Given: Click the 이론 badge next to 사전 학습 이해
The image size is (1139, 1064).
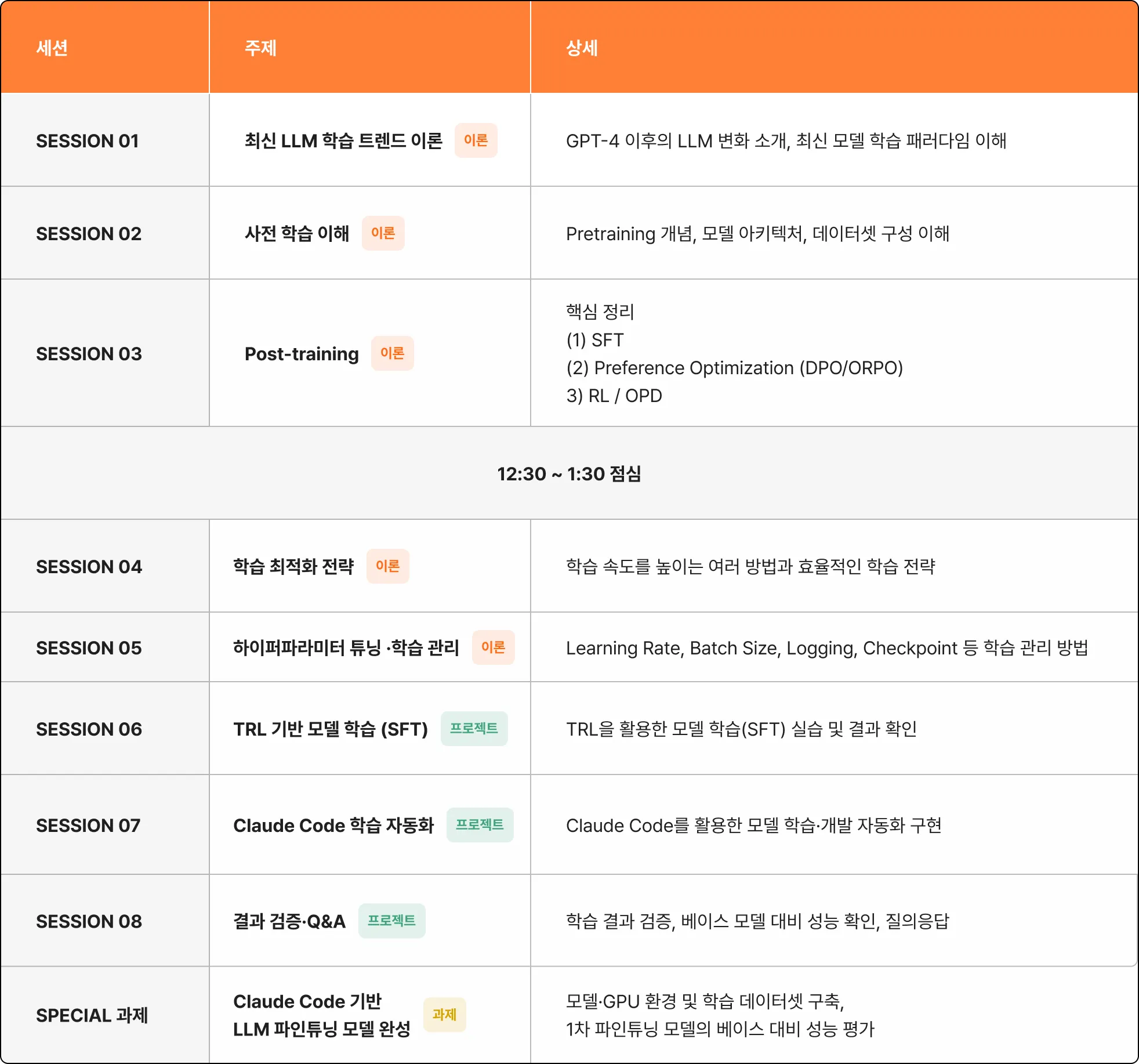Looking at the screenshot, I should (383, 233).
